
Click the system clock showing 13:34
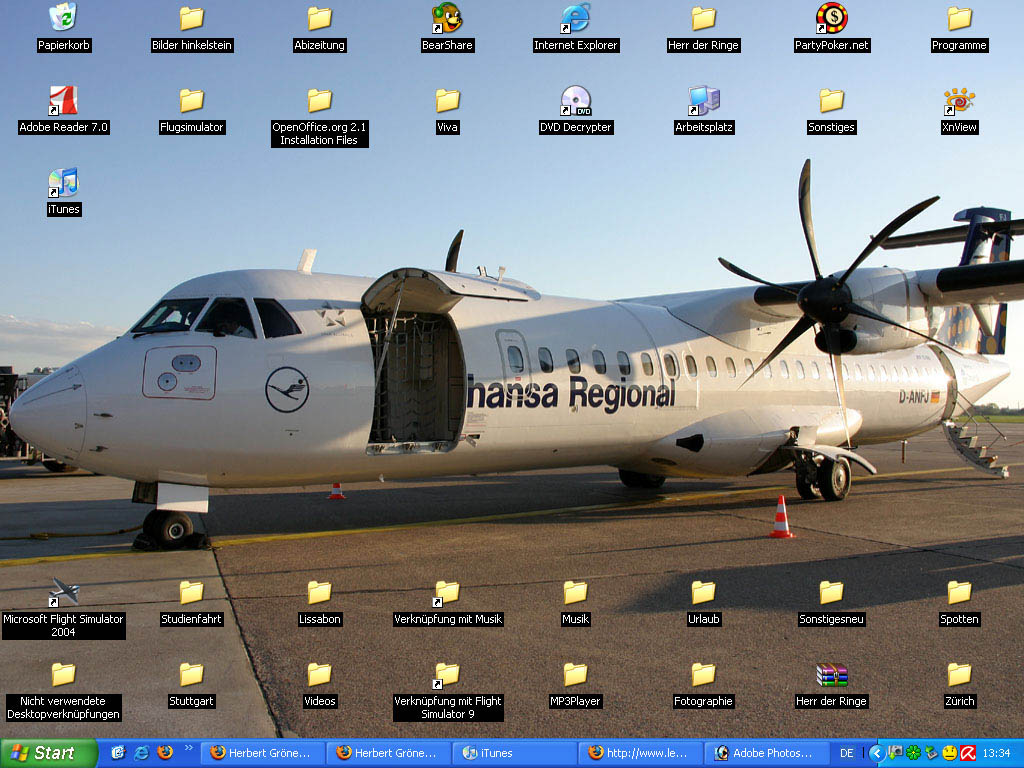coord(996,753)
